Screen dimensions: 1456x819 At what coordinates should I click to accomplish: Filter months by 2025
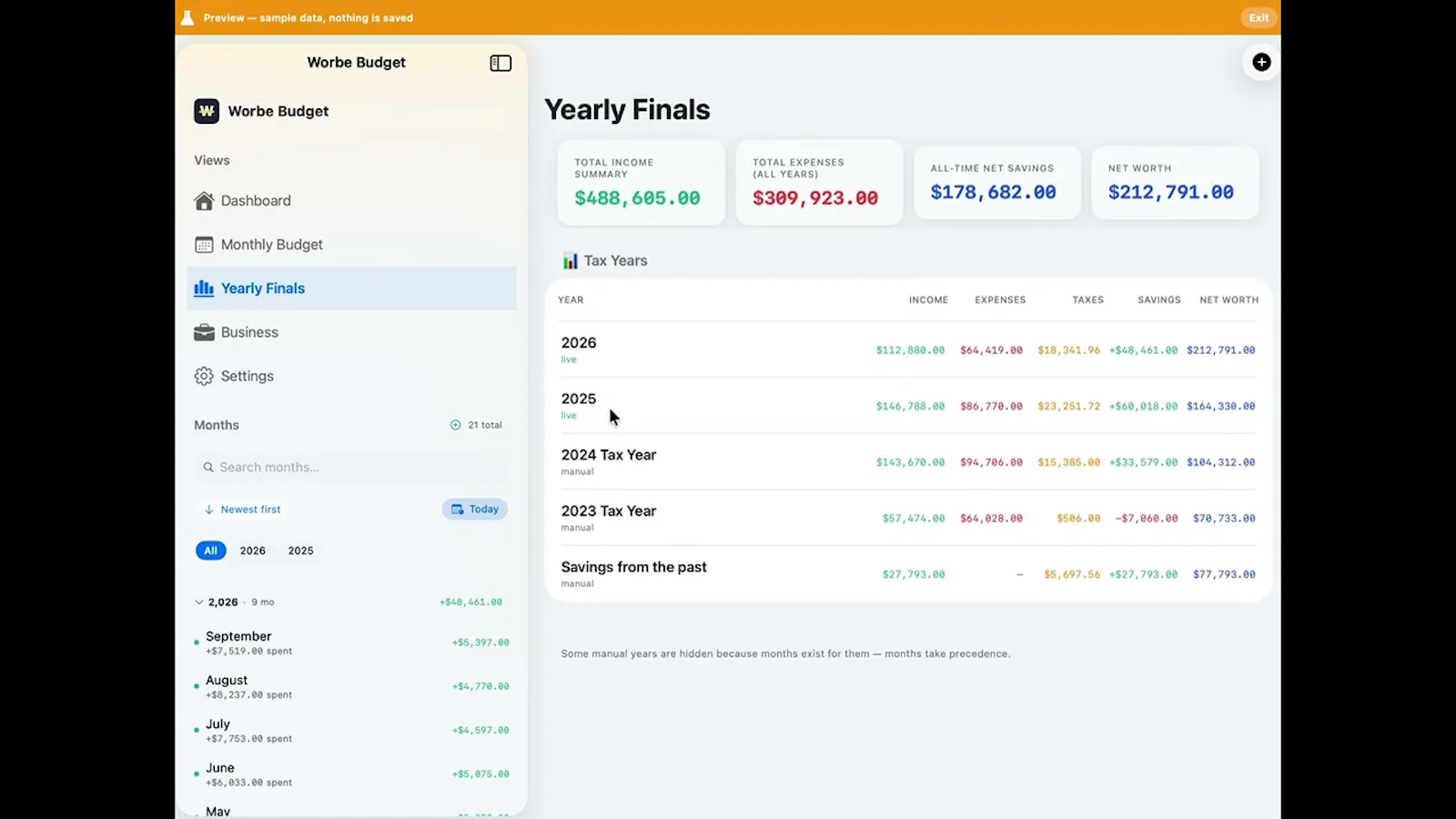coord(301,551)
